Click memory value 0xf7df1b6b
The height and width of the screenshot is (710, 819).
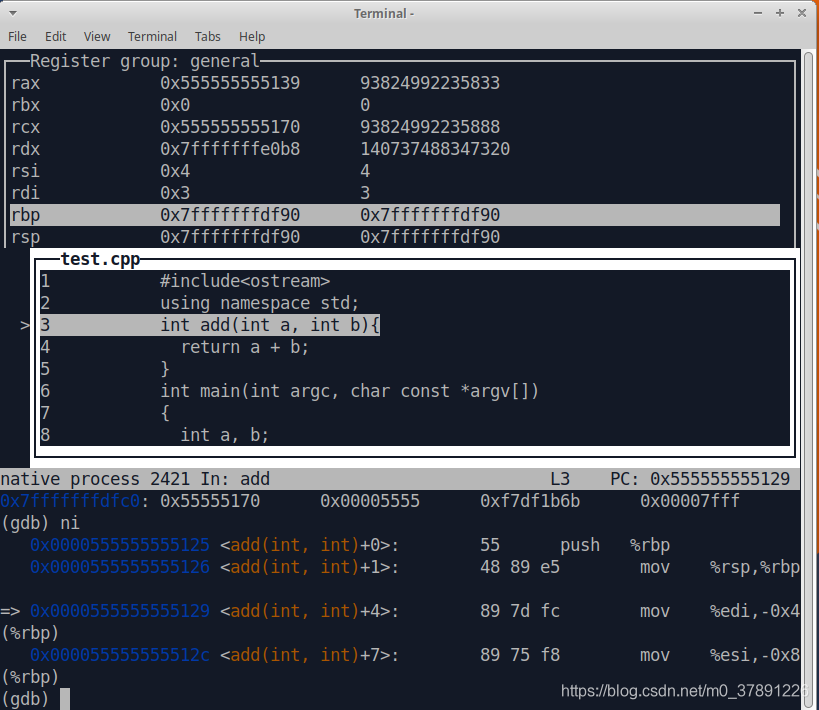(x=530, y=501)
